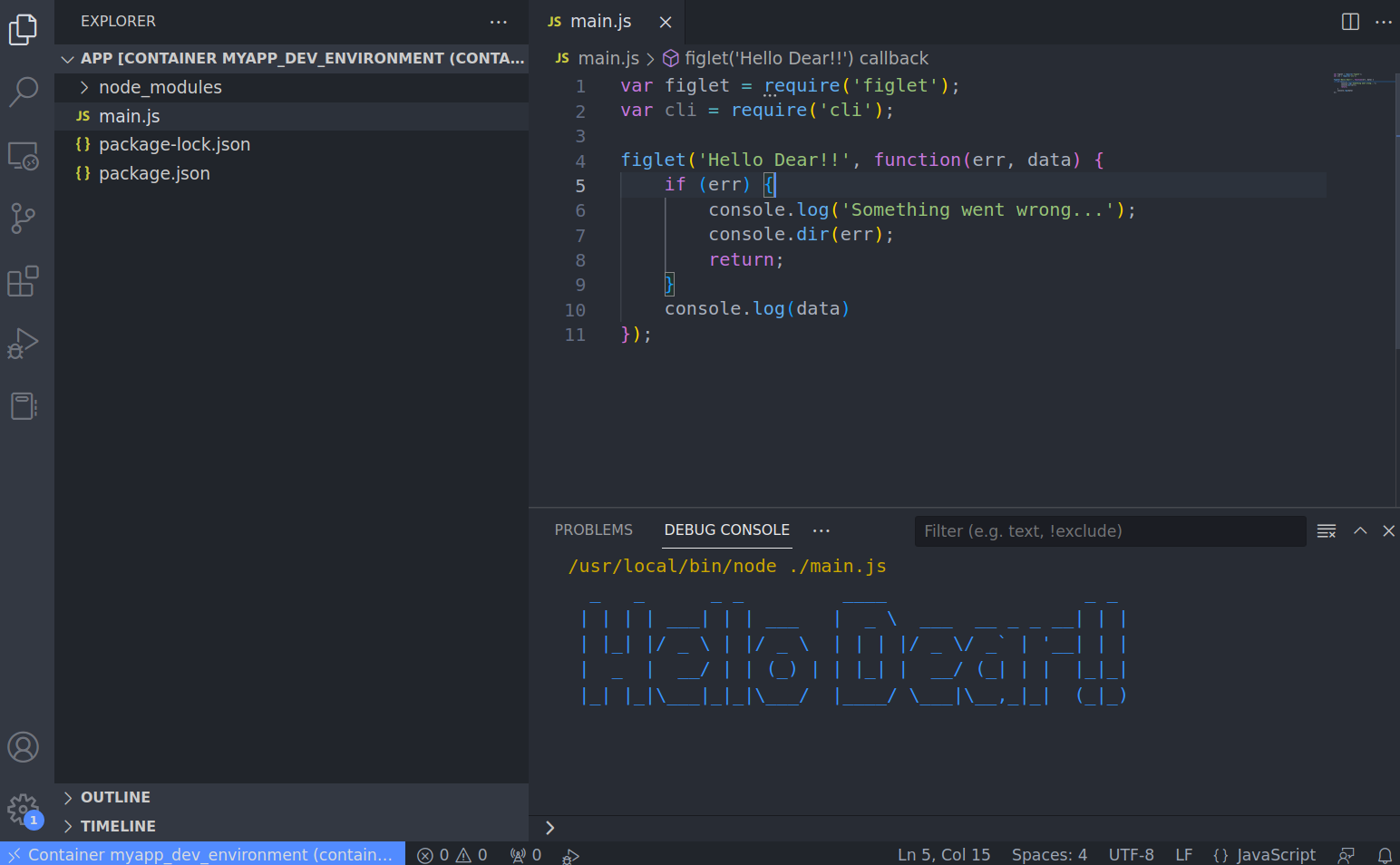Open the Accounts icon
Screen dimensions: 1400x865
point(23,747)
